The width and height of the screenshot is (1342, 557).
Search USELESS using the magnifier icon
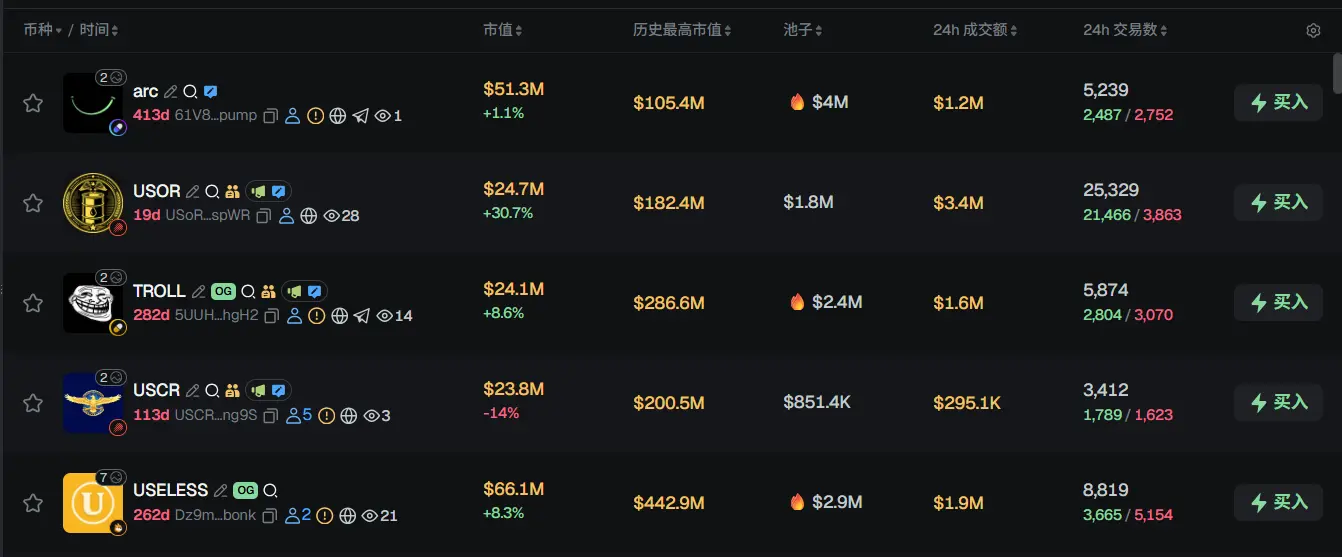pyautogui.click(x=270, y=491)
